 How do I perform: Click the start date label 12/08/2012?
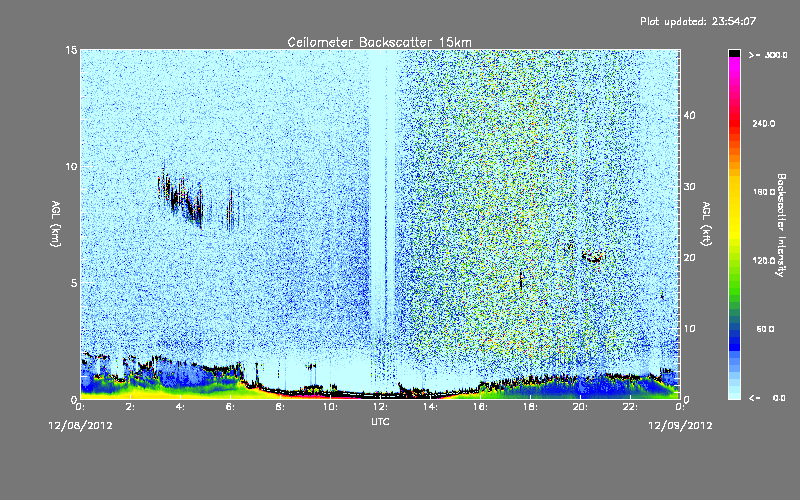click(81, 425)
